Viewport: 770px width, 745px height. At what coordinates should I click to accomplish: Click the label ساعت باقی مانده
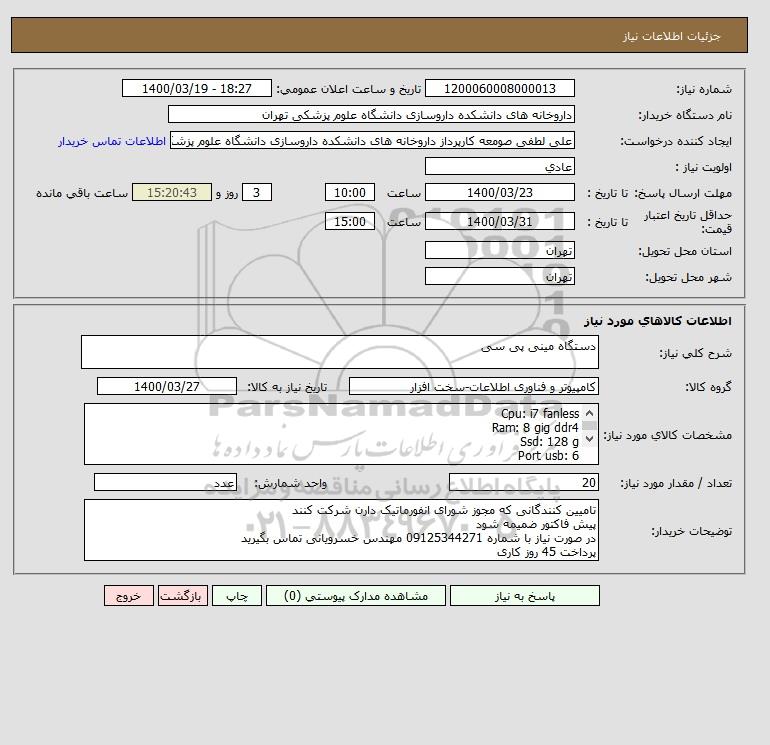(82, 193)
